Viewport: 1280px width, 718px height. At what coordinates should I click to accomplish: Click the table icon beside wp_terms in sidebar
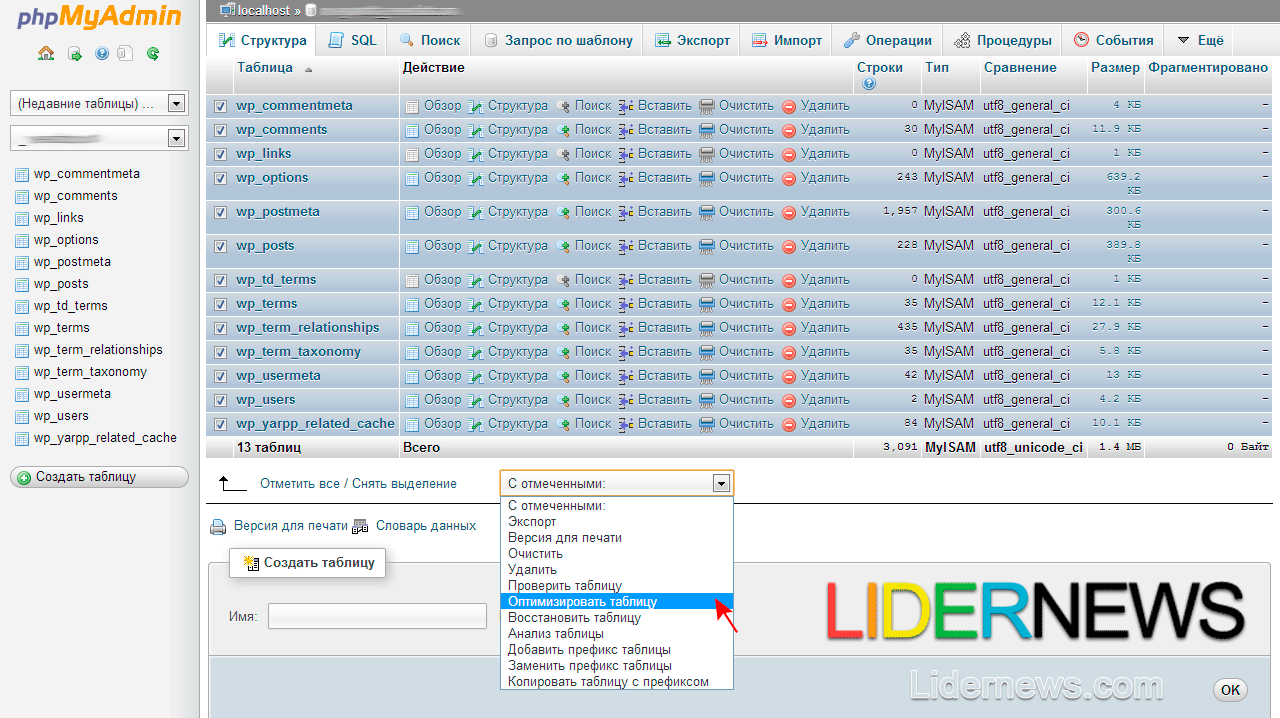(22, 328)
